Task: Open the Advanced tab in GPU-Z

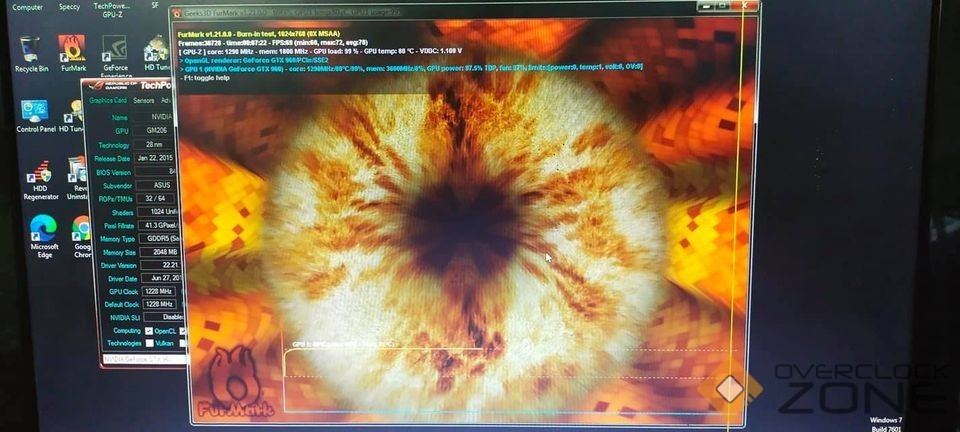Action: tap(166, 100)
